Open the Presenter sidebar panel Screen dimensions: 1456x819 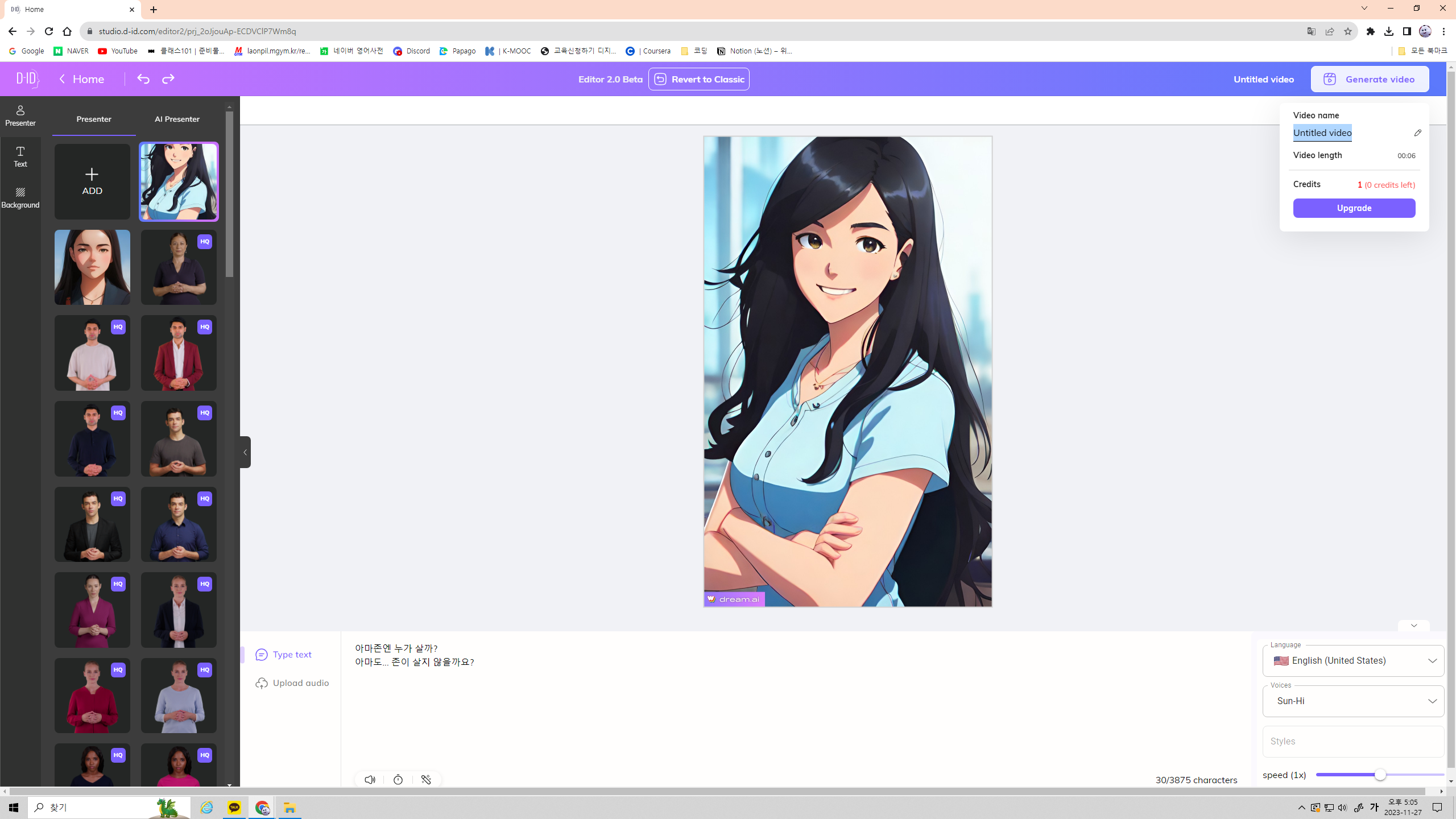tap(20, 116)
